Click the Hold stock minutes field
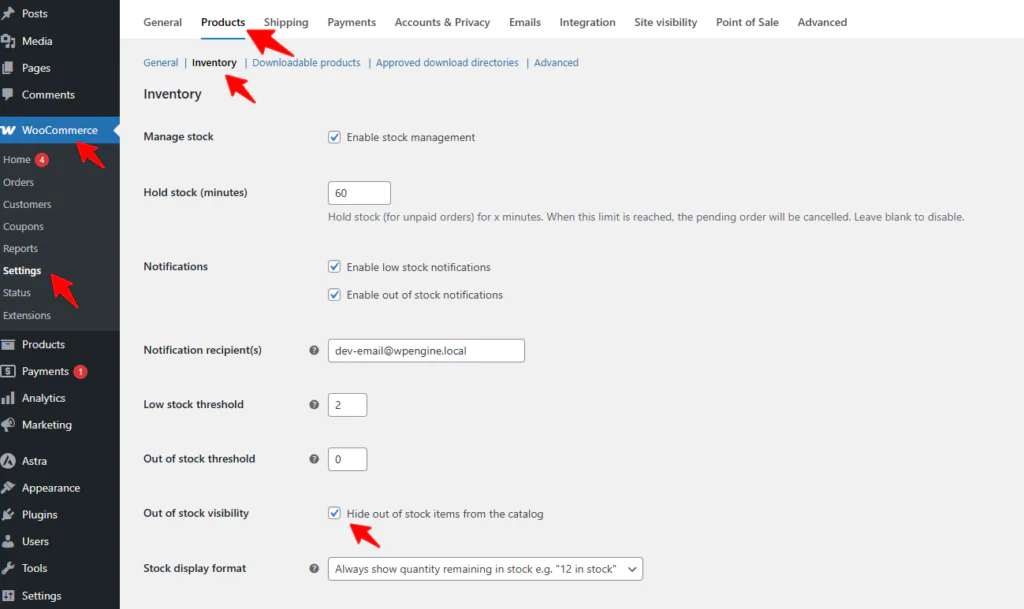Viewport: 1024px width, 609px height. coord(359,193)
